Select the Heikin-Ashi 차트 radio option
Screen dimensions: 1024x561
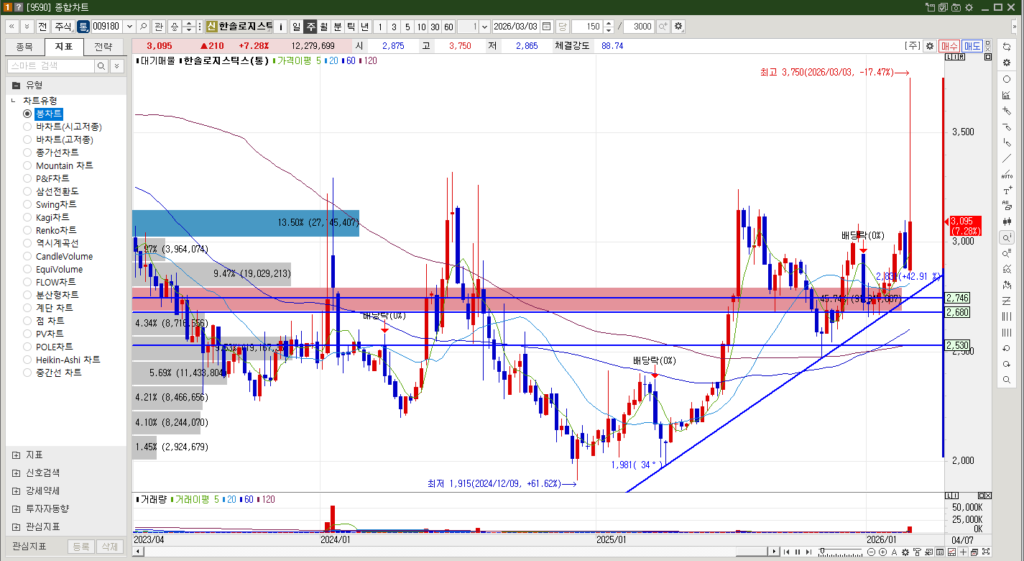point(28,360)
